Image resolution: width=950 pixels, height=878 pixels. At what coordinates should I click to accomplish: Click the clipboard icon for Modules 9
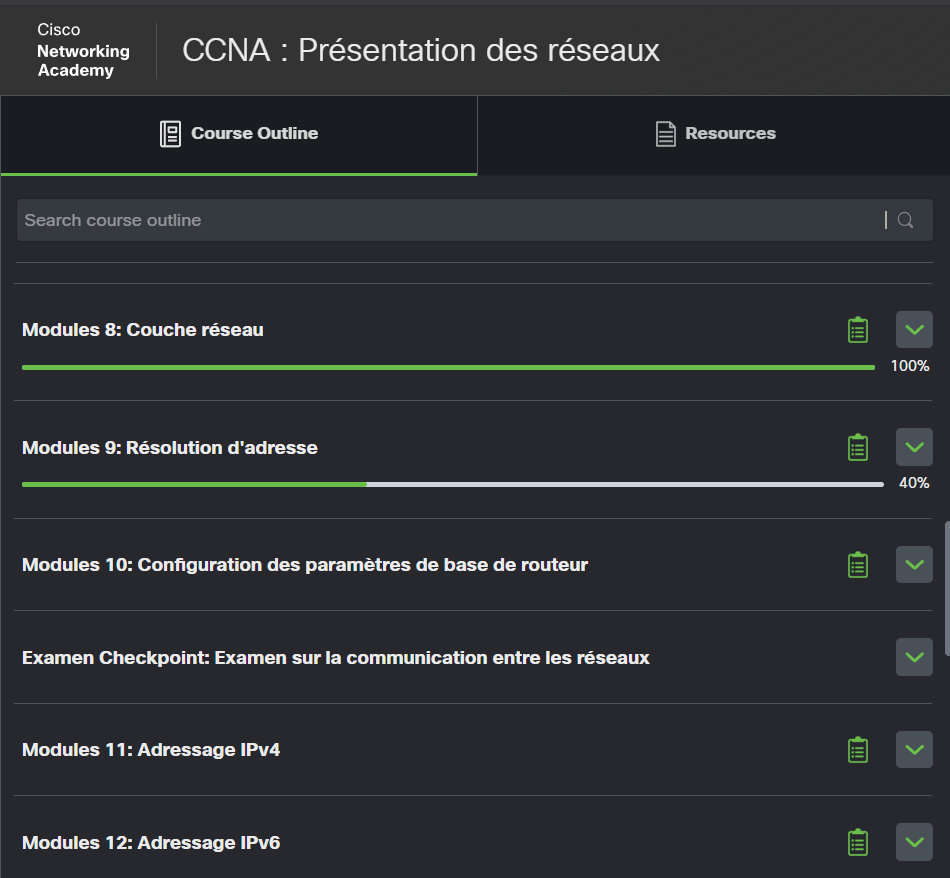coord(857,447)
